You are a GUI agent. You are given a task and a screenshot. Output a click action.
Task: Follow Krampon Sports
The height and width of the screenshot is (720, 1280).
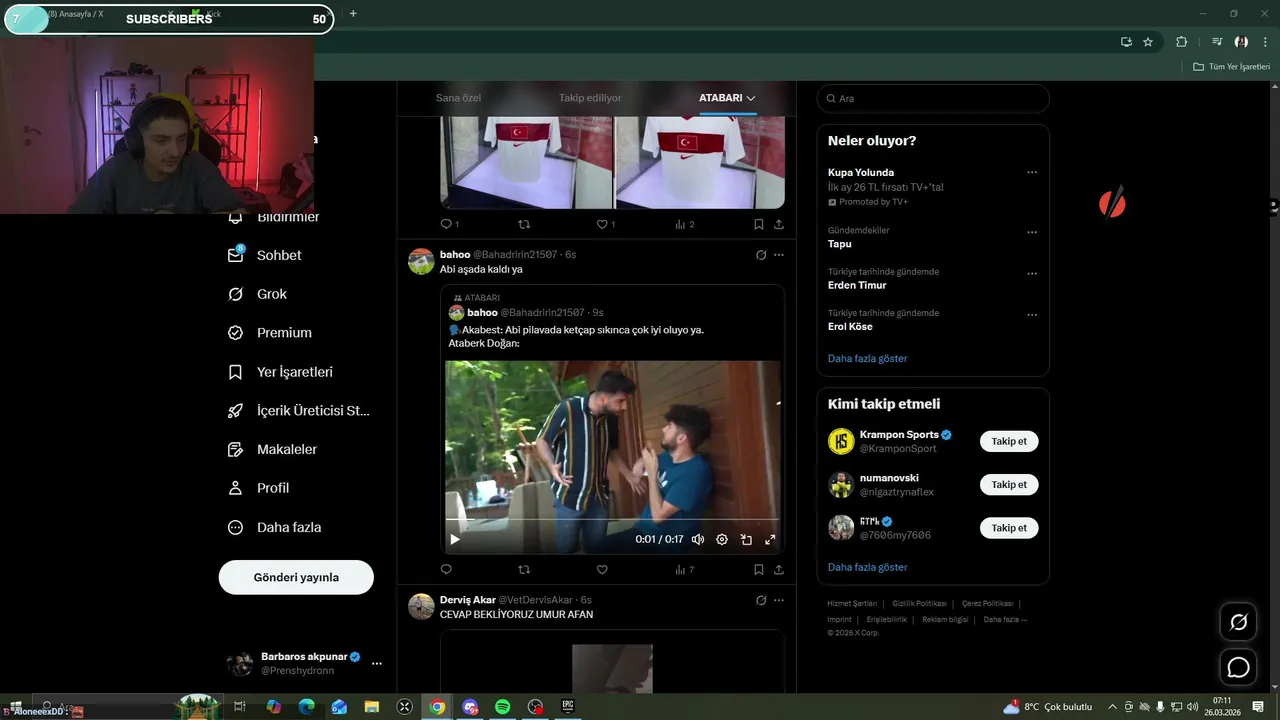coord(1009,441)
